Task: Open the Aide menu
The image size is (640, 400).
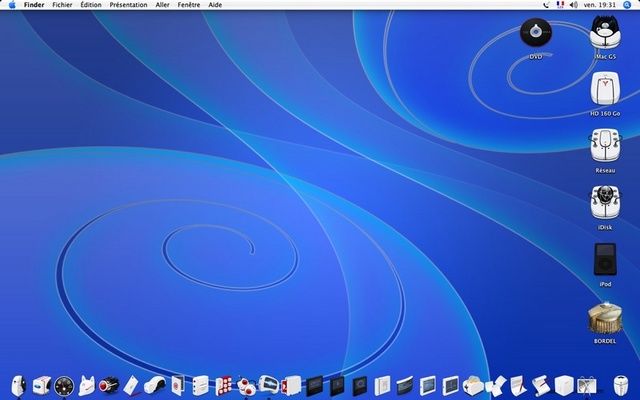Action: (x=215, y=5)
